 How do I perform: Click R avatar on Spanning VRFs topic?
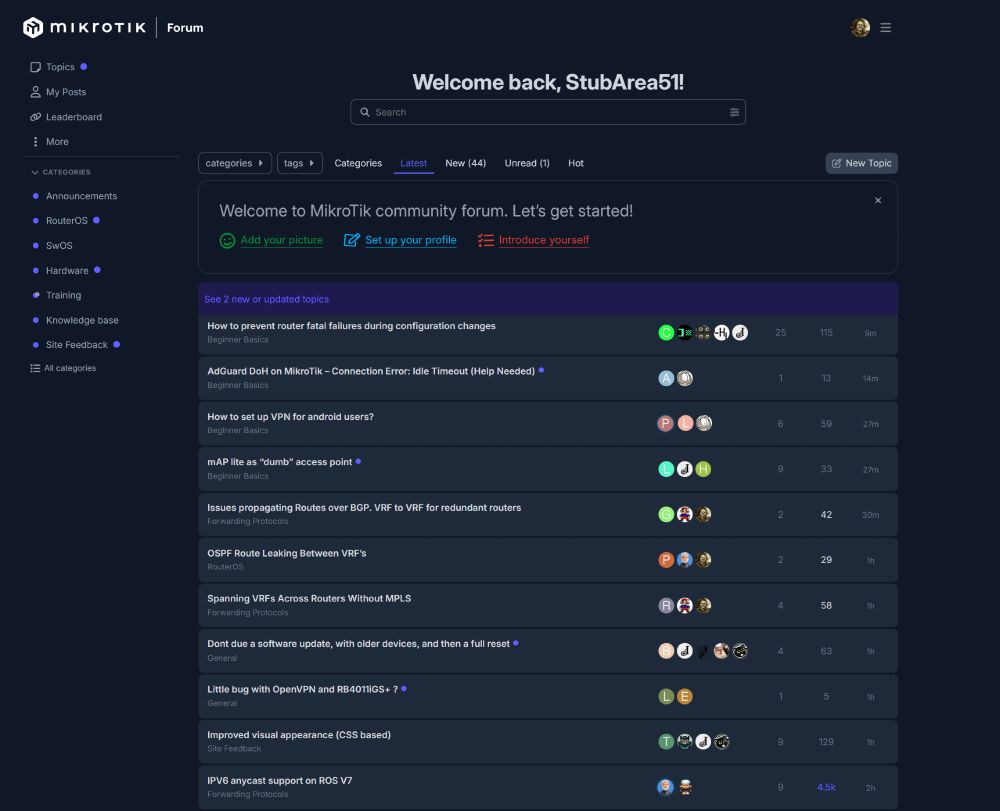click(666, 606)
